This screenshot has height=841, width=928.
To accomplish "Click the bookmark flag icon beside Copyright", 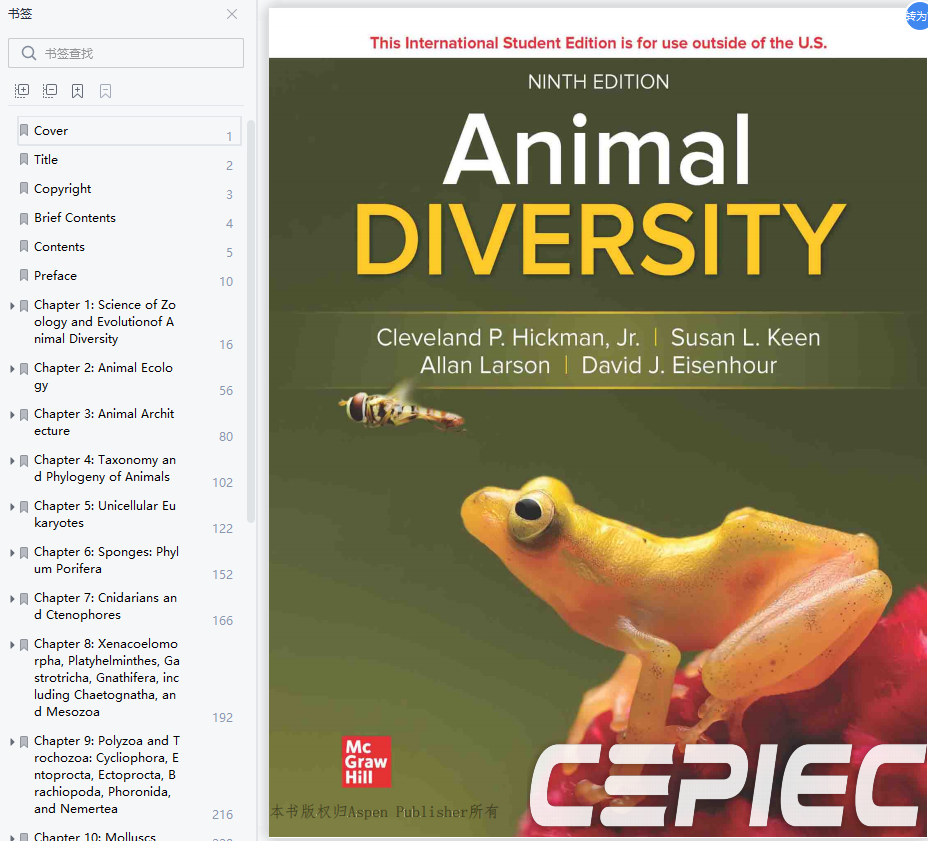I will pyautogui.click(x=24, y=188).
